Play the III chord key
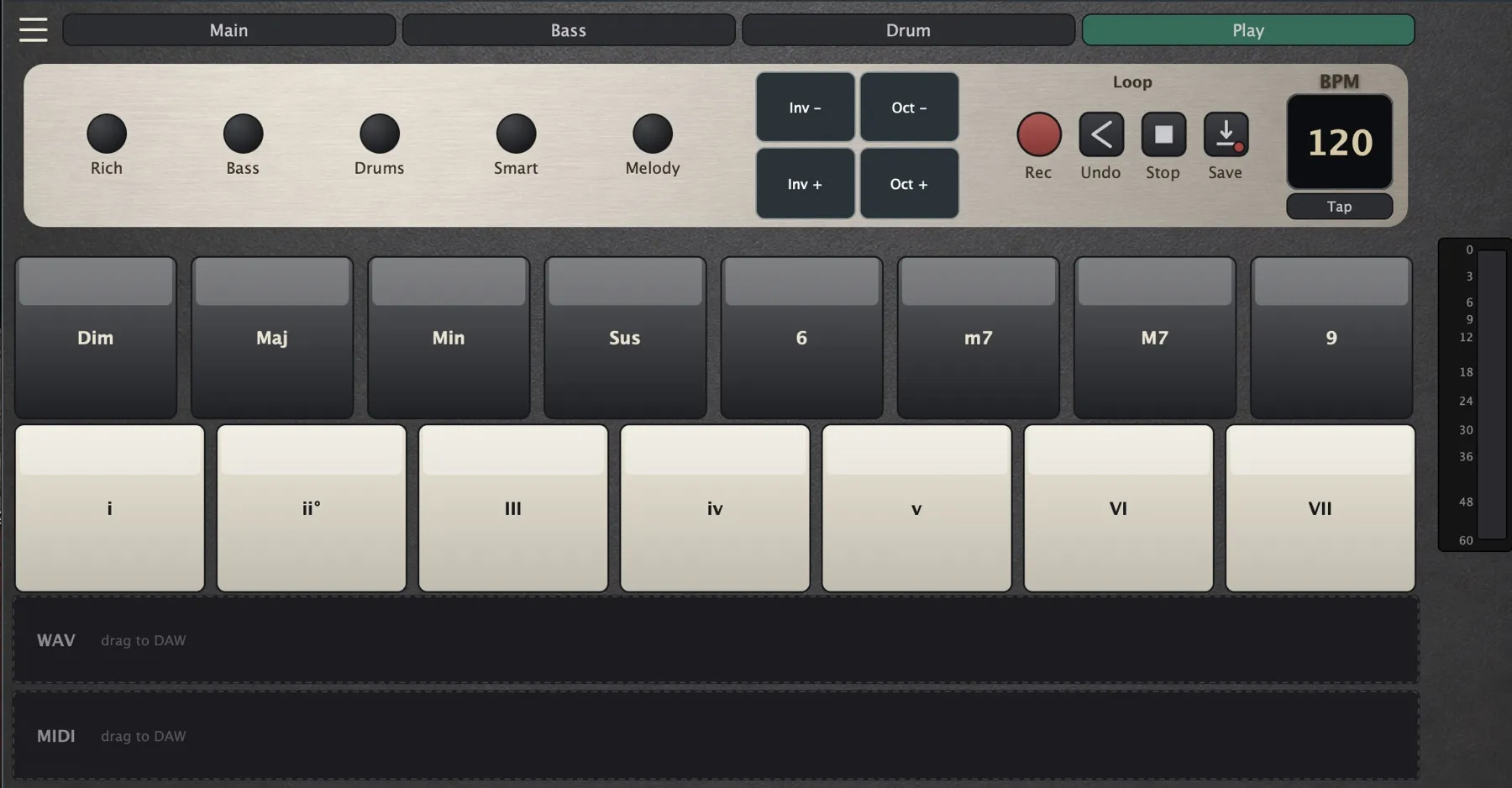Screen dimensions: 1512x788 point(513,508)
